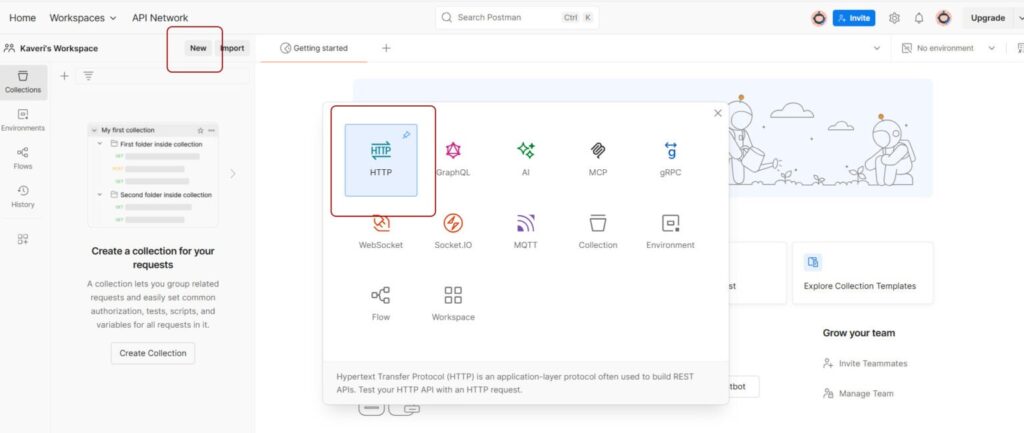Collapse My first collection
1024x433 pixels.
point(94,130)
